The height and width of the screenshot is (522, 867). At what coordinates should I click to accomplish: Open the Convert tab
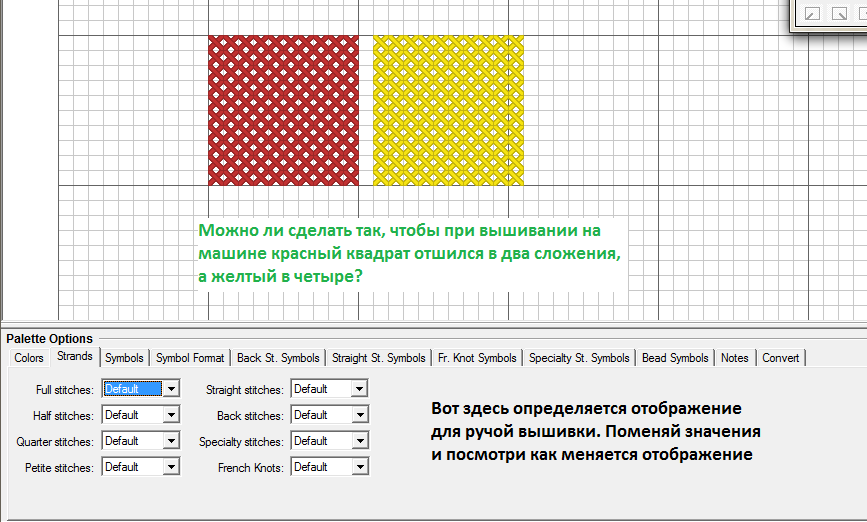(x=781, y=358)
